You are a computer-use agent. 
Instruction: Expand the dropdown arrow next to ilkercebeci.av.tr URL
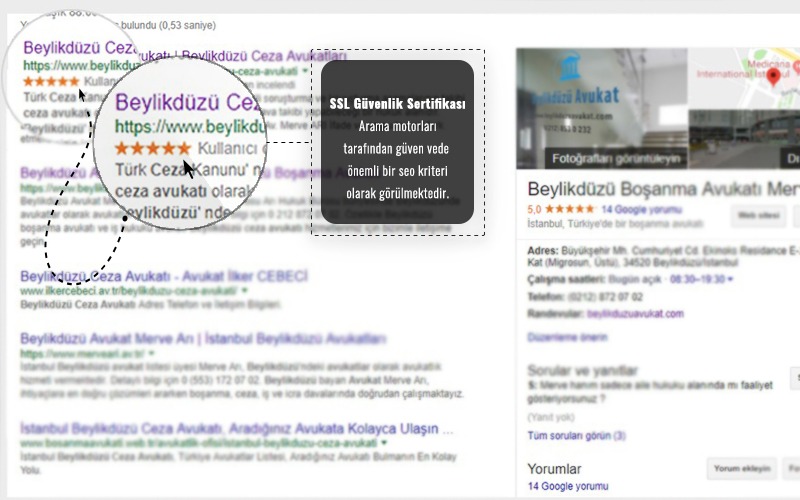click(244, 290)
